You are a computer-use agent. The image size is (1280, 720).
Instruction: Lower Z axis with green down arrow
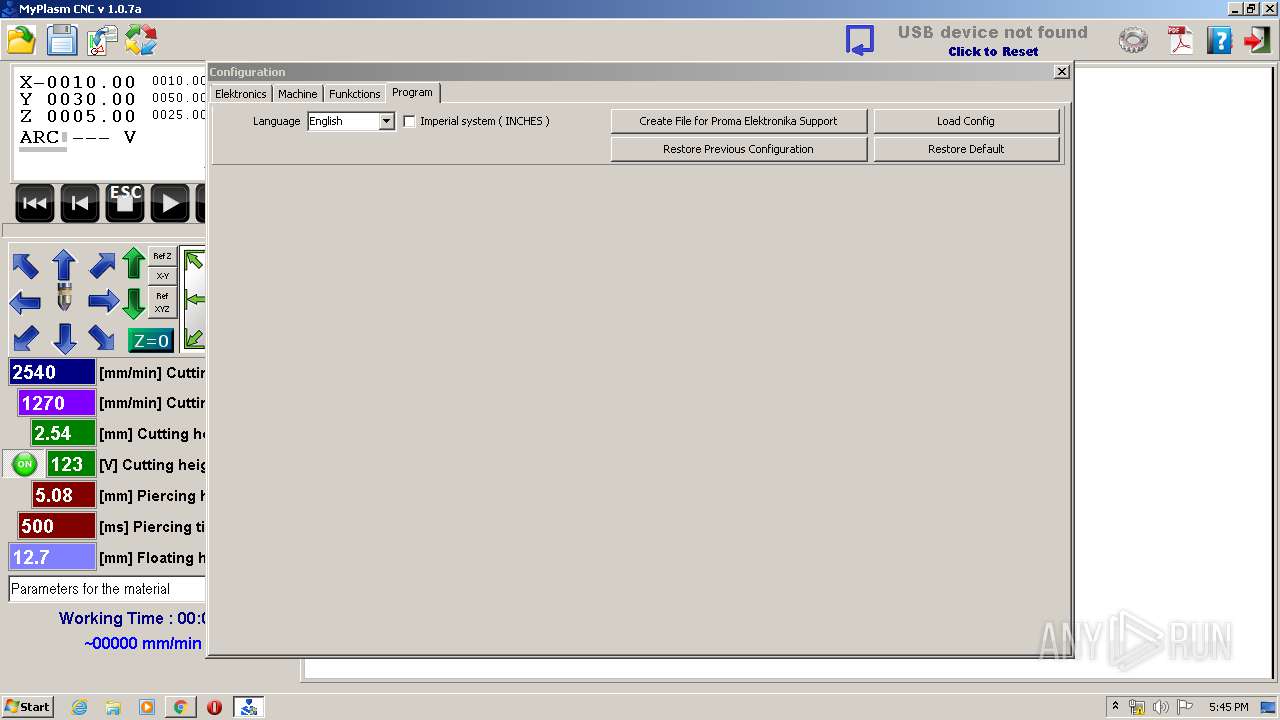(x=134, y=303)
